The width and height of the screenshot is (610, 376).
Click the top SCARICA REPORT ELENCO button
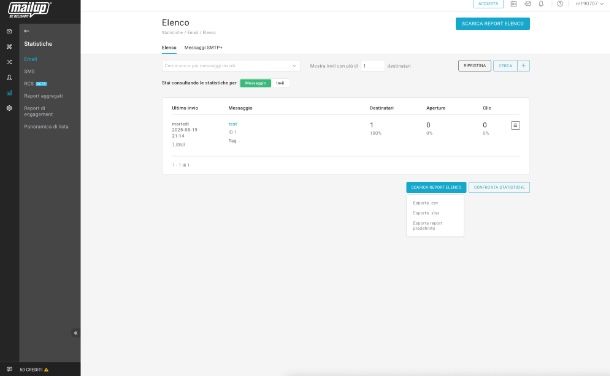(x=493, y=24)
